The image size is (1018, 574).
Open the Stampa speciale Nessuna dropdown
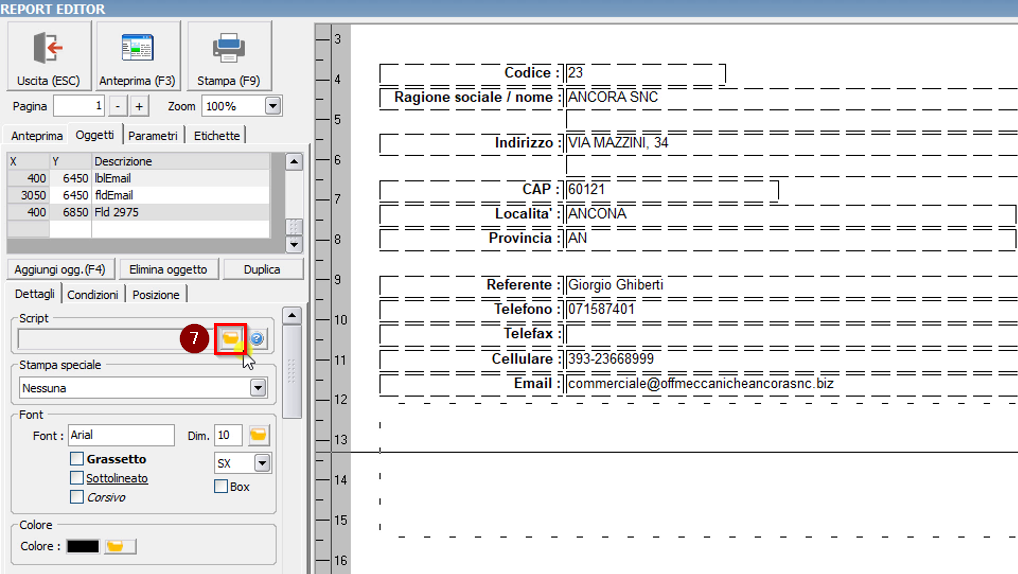[258, 388]
